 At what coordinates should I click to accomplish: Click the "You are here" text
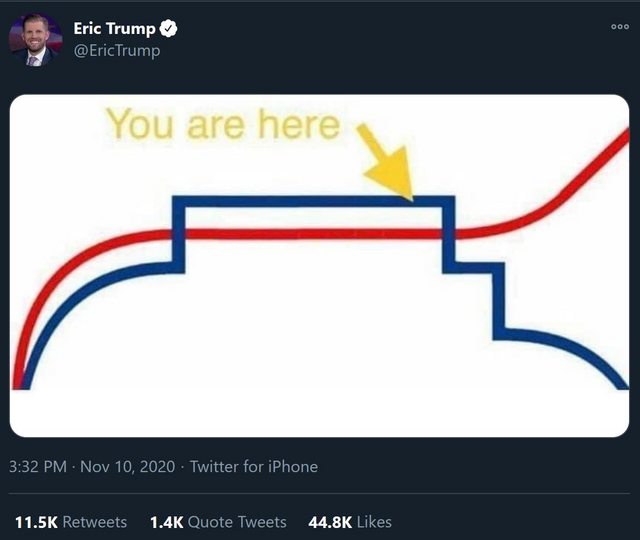click(x=222, y=126)
